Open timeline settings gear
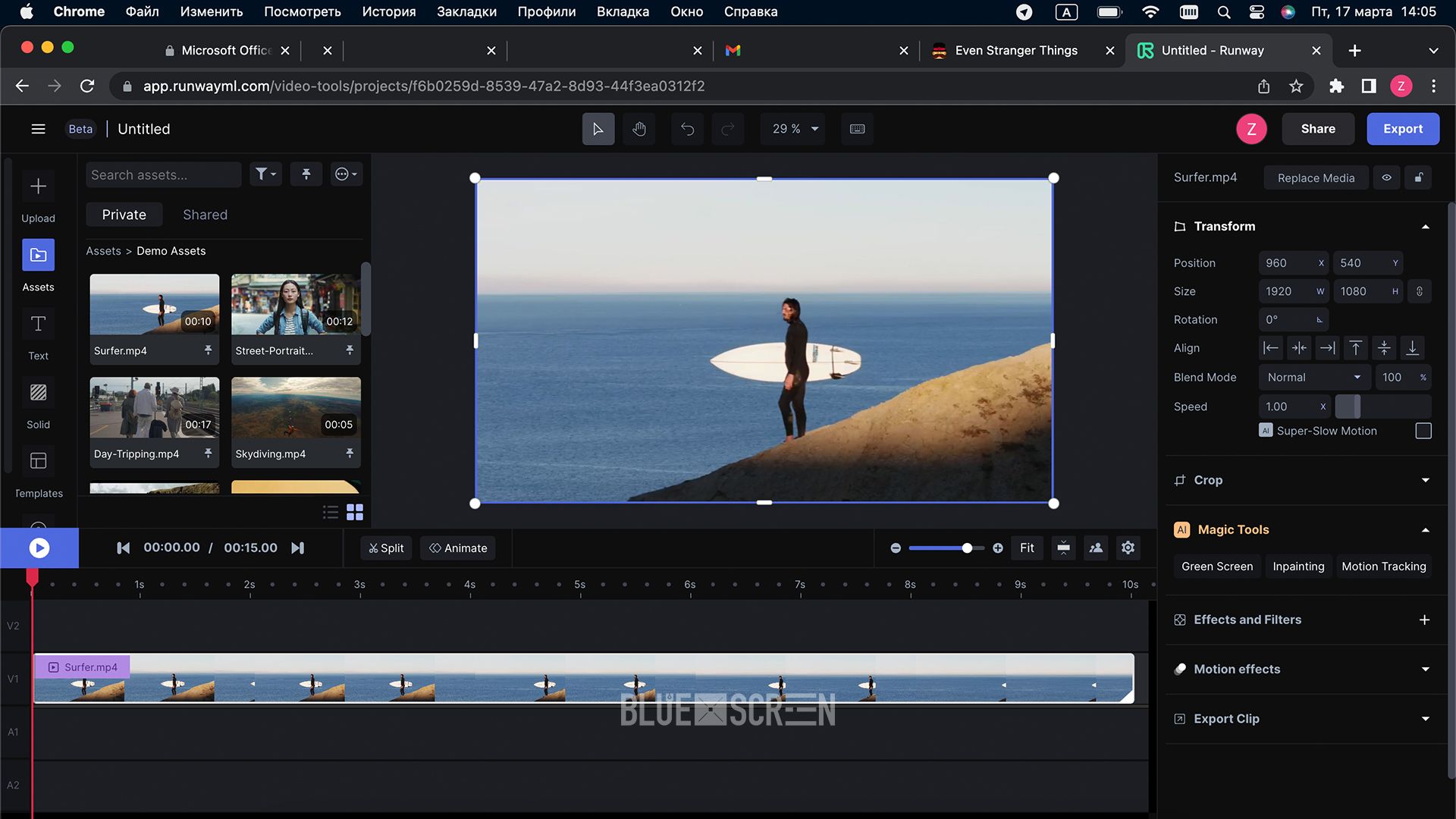The width and height of the screenshot is (1456, 819). pyautogui.click(x=1128, y=548)
